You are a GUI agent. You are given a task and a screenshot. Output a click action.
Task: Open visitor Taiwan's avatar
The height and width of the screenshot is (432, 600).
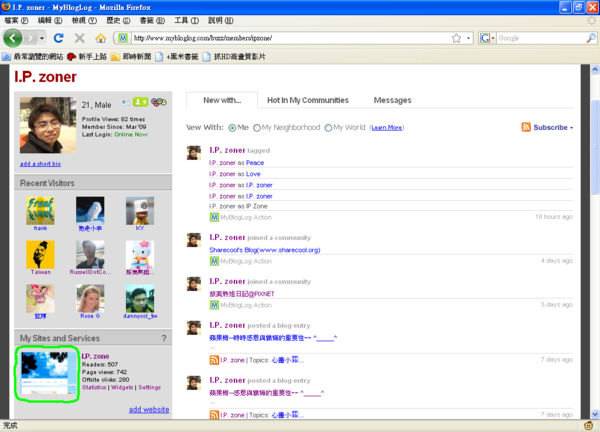[40, 254]
